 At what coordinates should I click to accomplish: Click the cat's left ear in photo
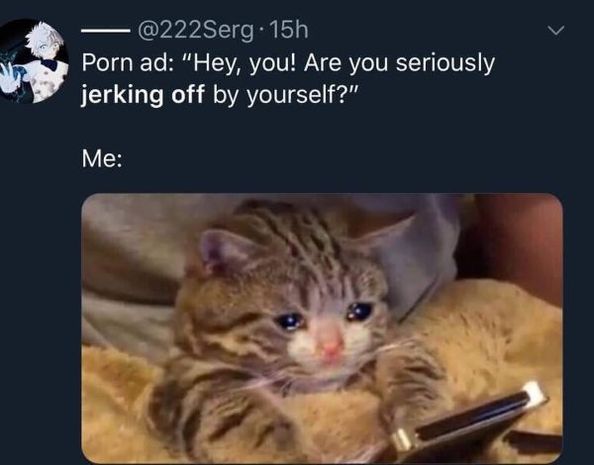(x=224, y=248)
